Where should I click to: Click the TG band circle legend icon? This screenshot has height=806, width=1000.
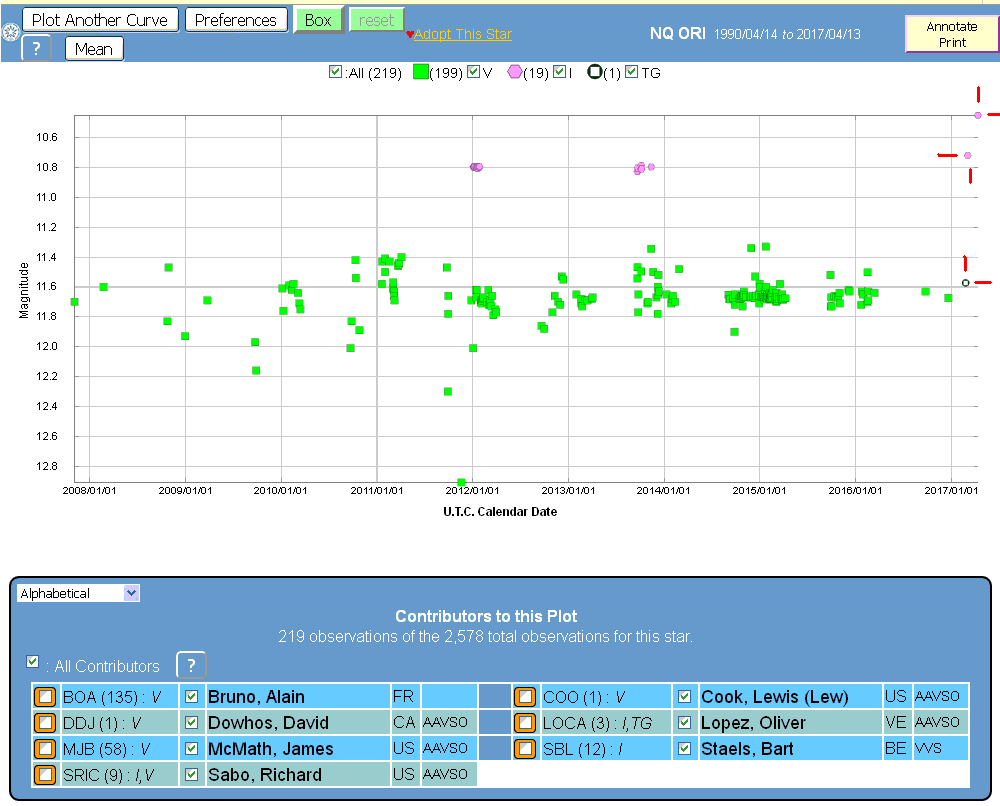[x=595, y=72]
